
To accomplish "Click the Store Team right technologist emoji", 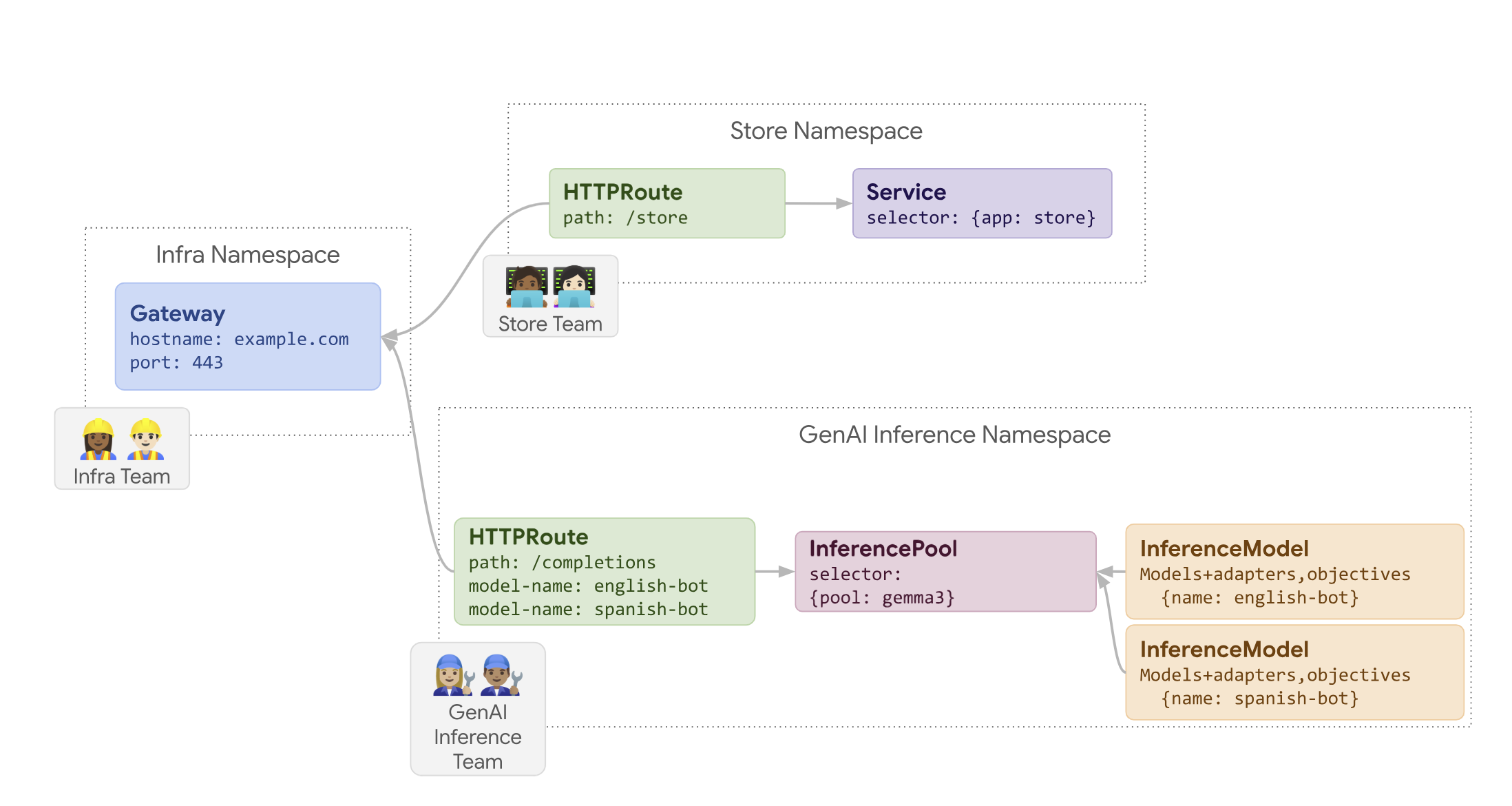I will [x=574, y=287].
